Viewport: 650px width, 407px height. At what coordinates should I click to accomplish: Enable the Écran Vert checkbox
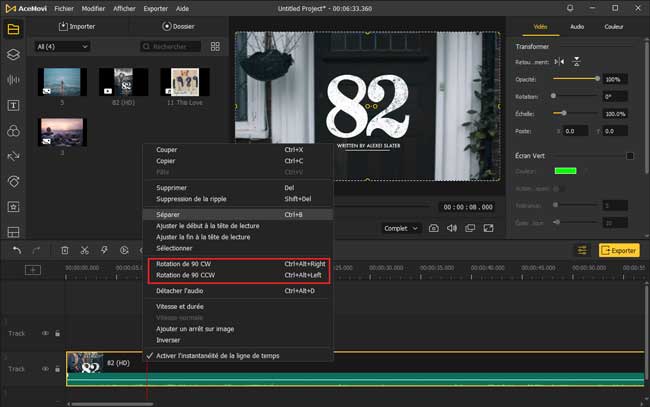pyautogui.click(x=629, y=155)
